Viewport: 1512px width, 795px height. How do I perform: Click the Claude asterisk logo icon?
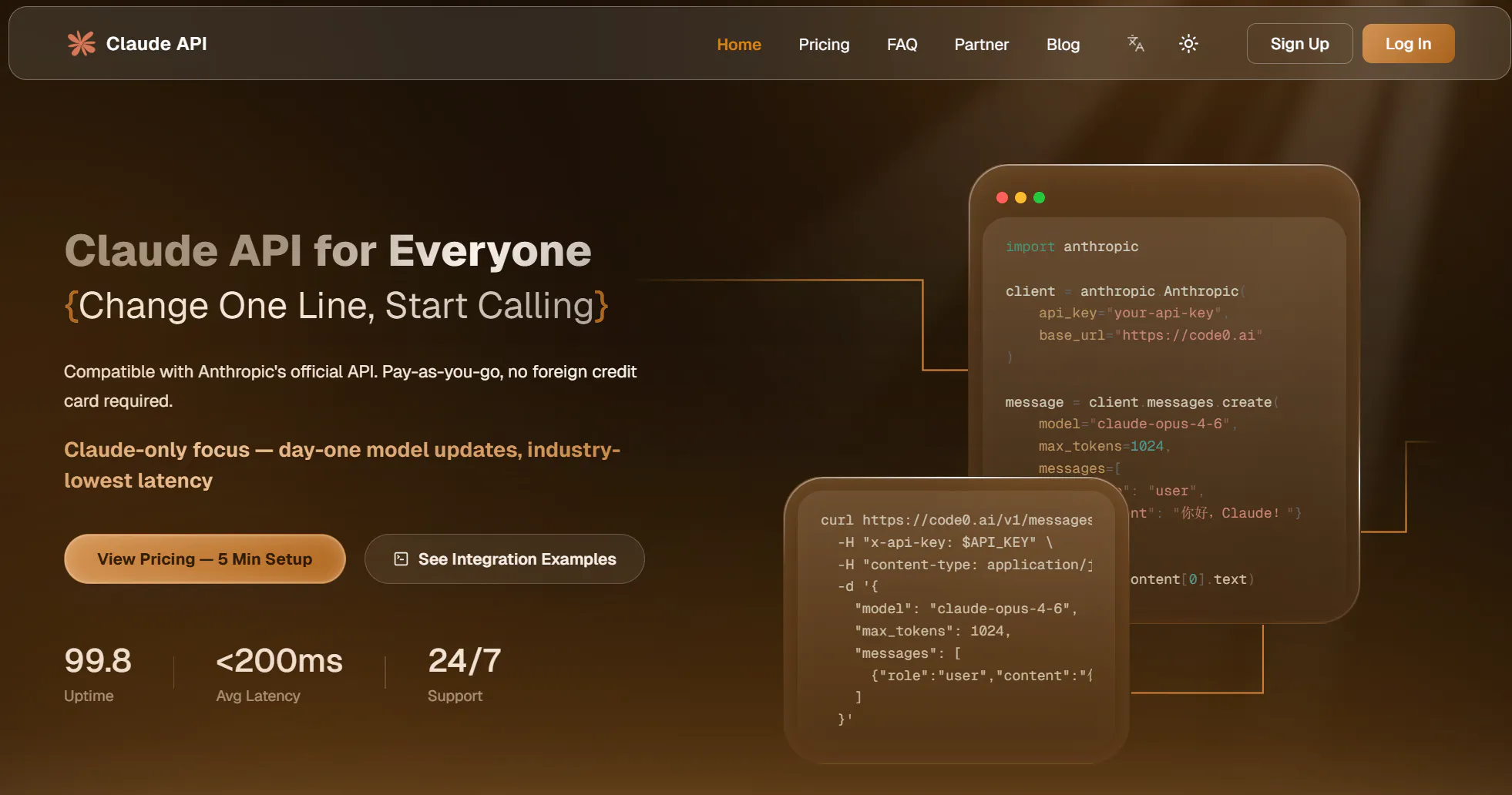[81, 44]
